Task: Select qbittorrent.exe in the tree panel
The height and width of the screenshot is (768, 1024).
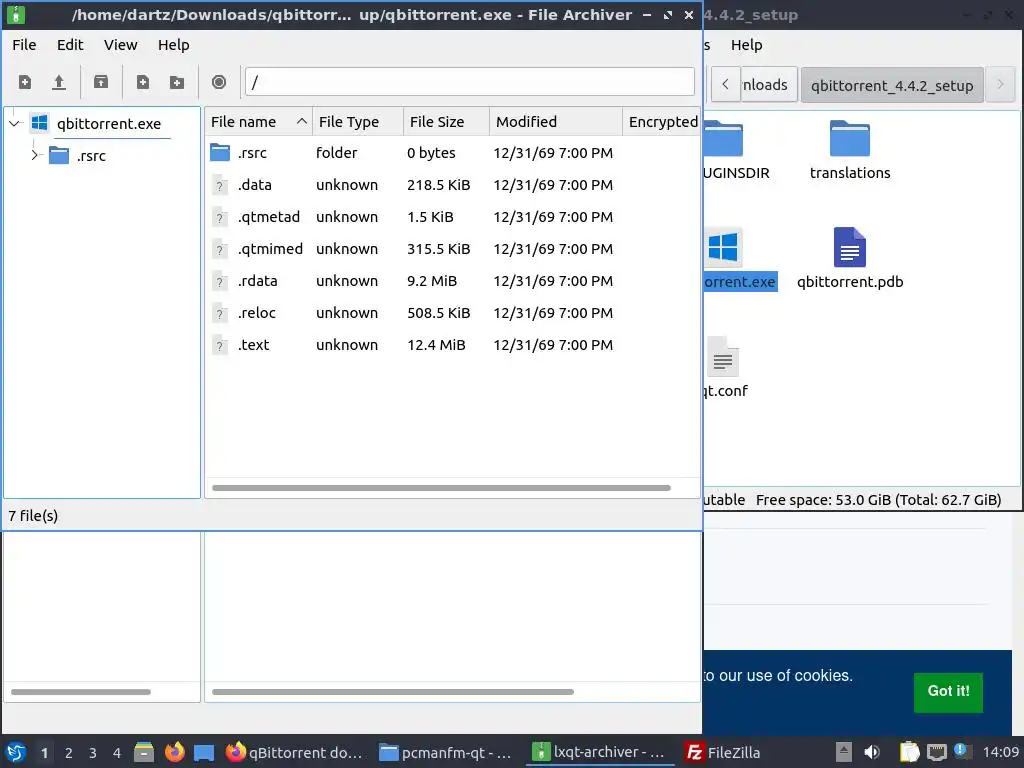Action: click(x=108, y=123)
